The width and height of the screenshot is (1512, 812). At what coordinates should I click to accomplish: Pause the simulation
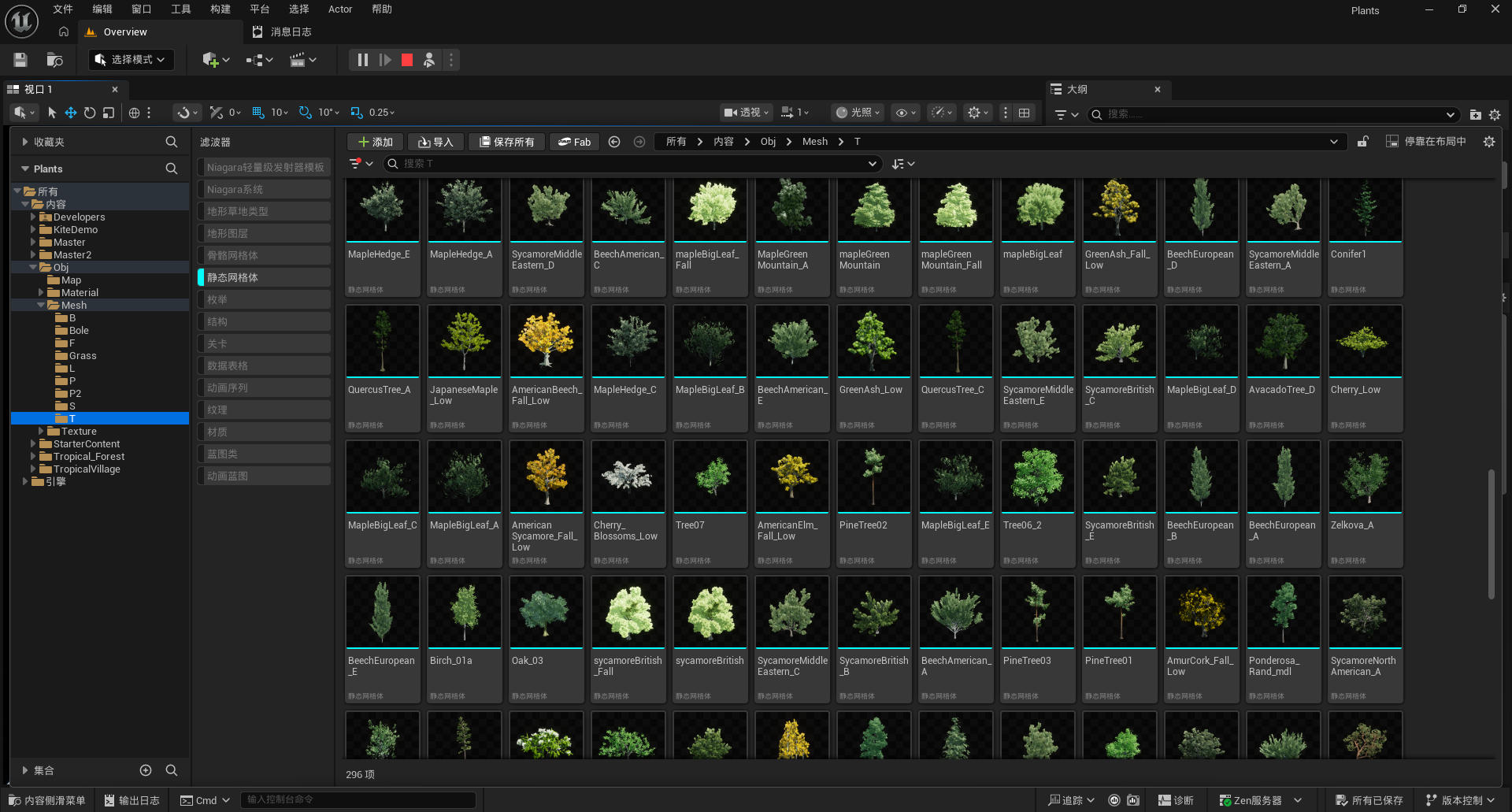(362, 60)
